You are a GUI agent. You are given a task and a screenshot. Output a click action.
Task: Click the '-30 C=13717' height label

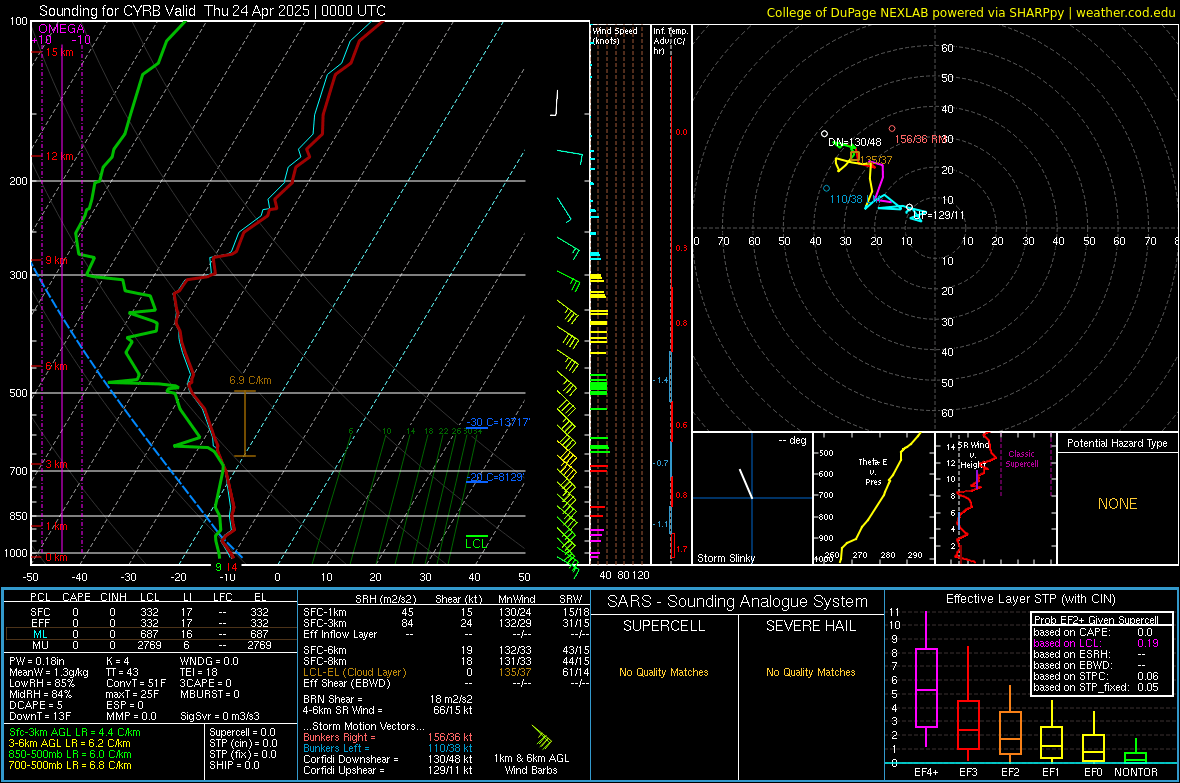tap(497, 422)
